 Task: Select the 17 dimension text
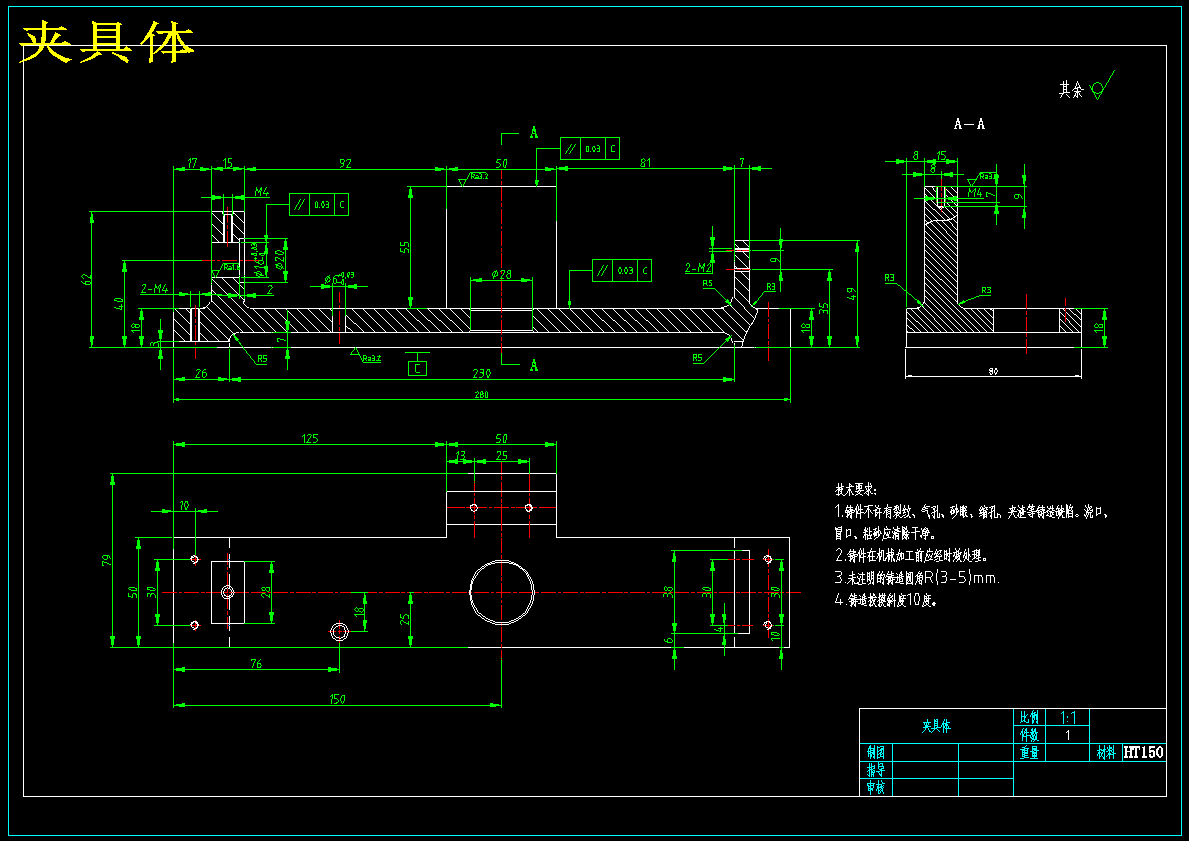[x=192, y=163]
